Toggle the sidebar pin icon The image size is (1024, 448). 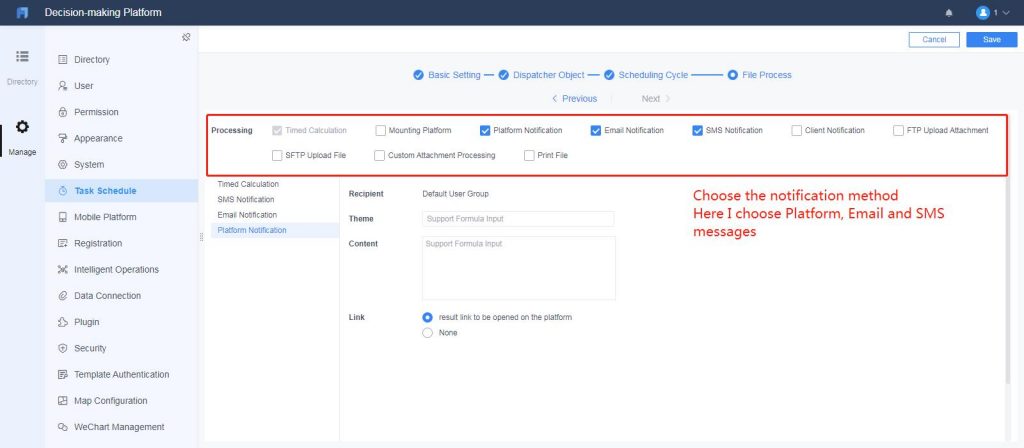click(186, 37)
